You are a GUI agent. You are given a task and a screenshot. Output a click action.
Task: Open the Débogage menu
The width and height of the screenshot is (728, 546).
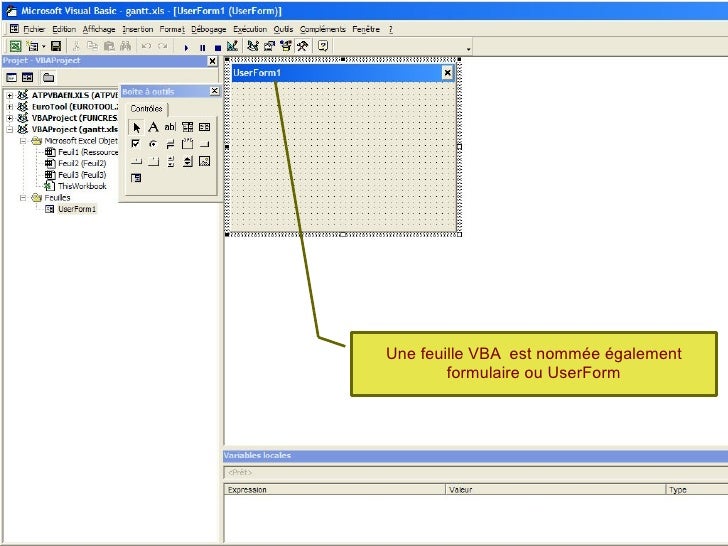point(209,29)
